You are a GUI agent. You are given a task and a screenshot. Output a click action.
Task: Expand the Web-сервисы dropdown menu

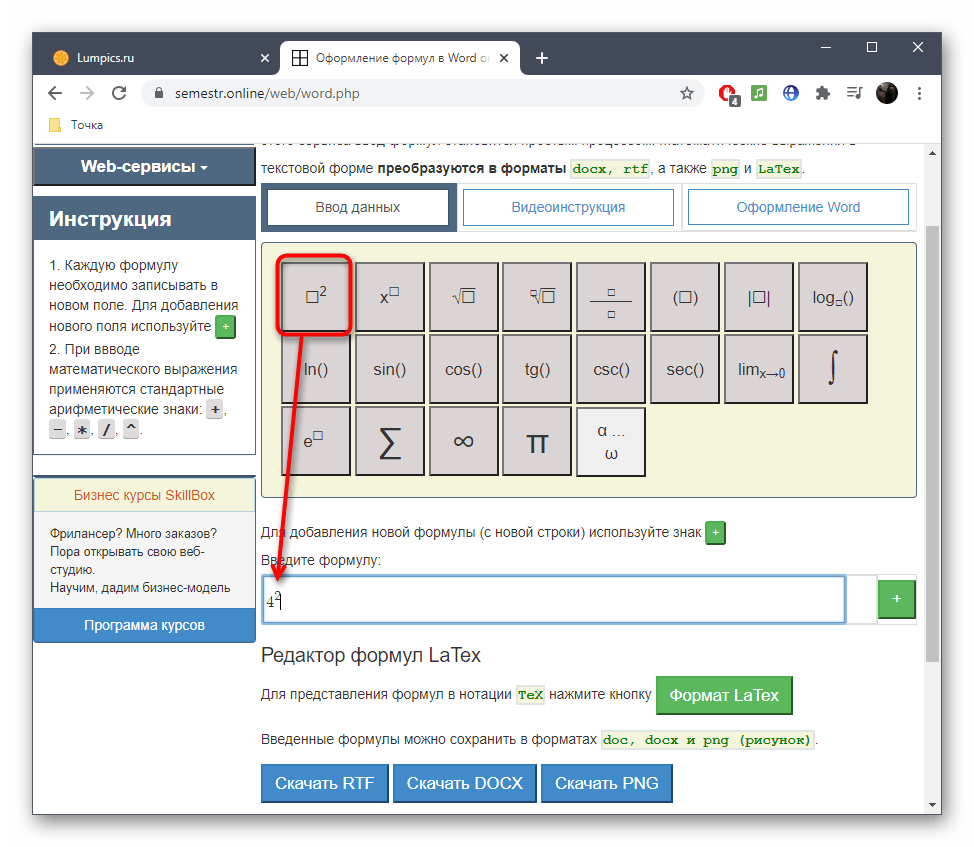point(144,167)
